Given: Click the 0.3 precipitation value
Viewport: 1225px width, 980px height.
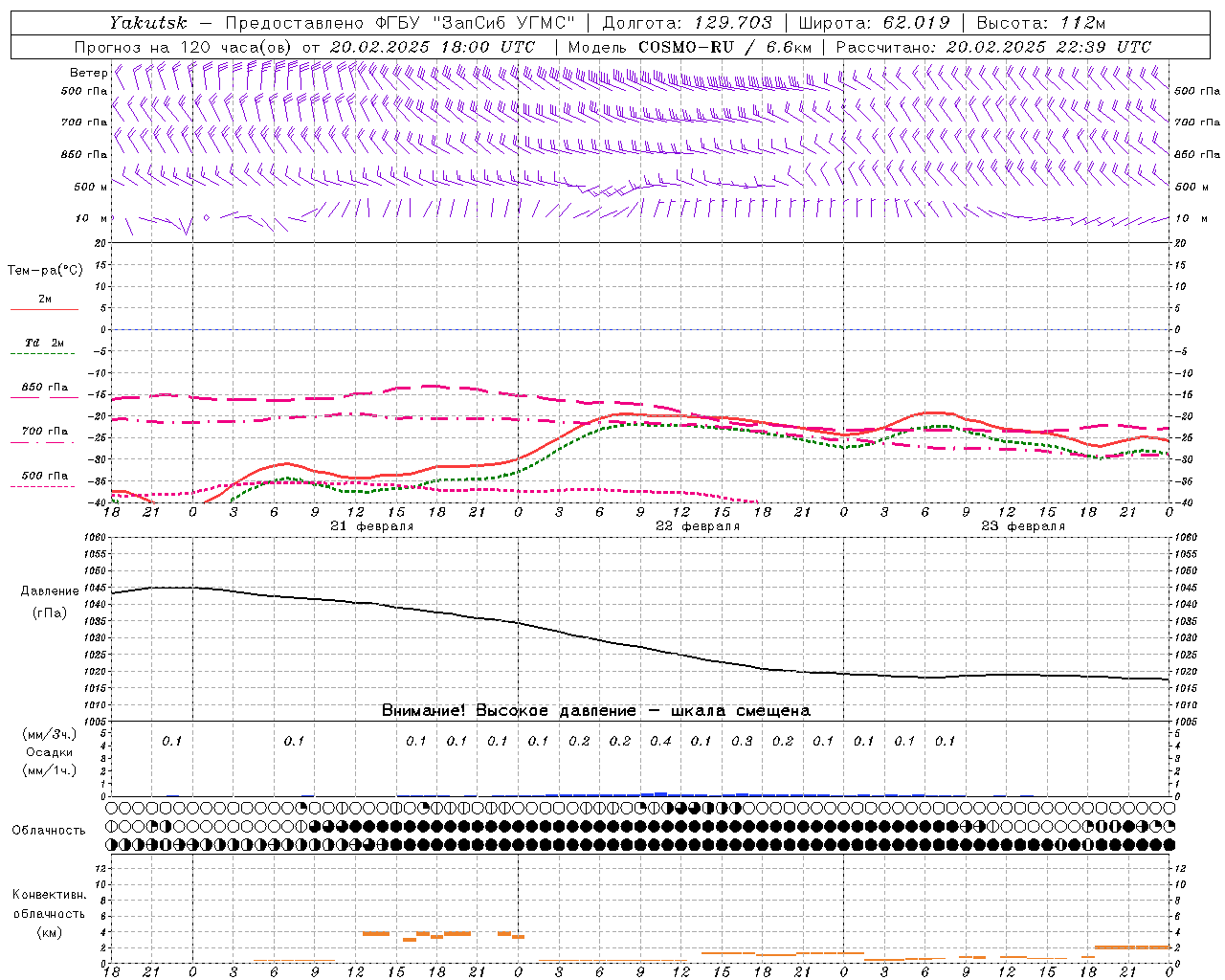Looking at the screenshot, I should (742, 741).
